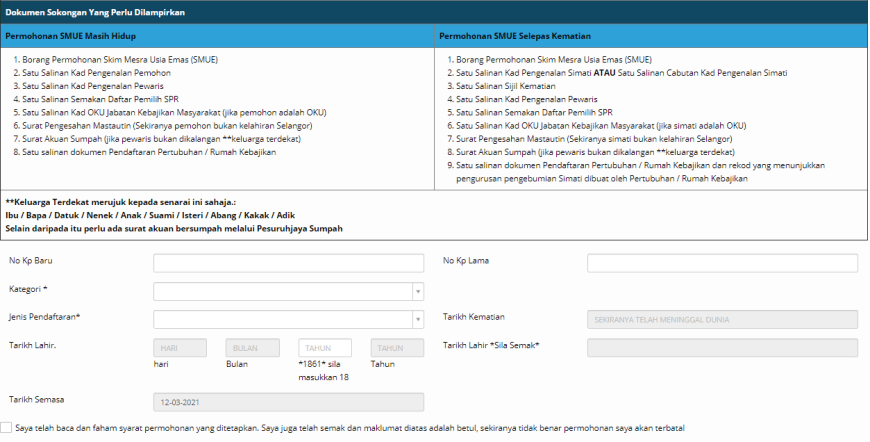The height and width of the screenshot is (442, 870).
Task: Click the 'Kategori *' field label
Action: 29,289
